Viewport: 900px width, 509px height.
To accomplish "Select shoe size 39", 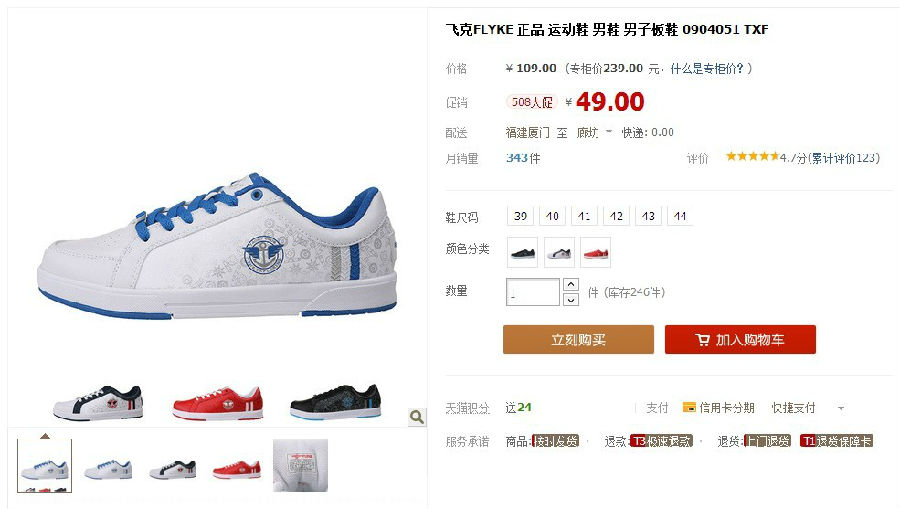I will pos(521,216).
